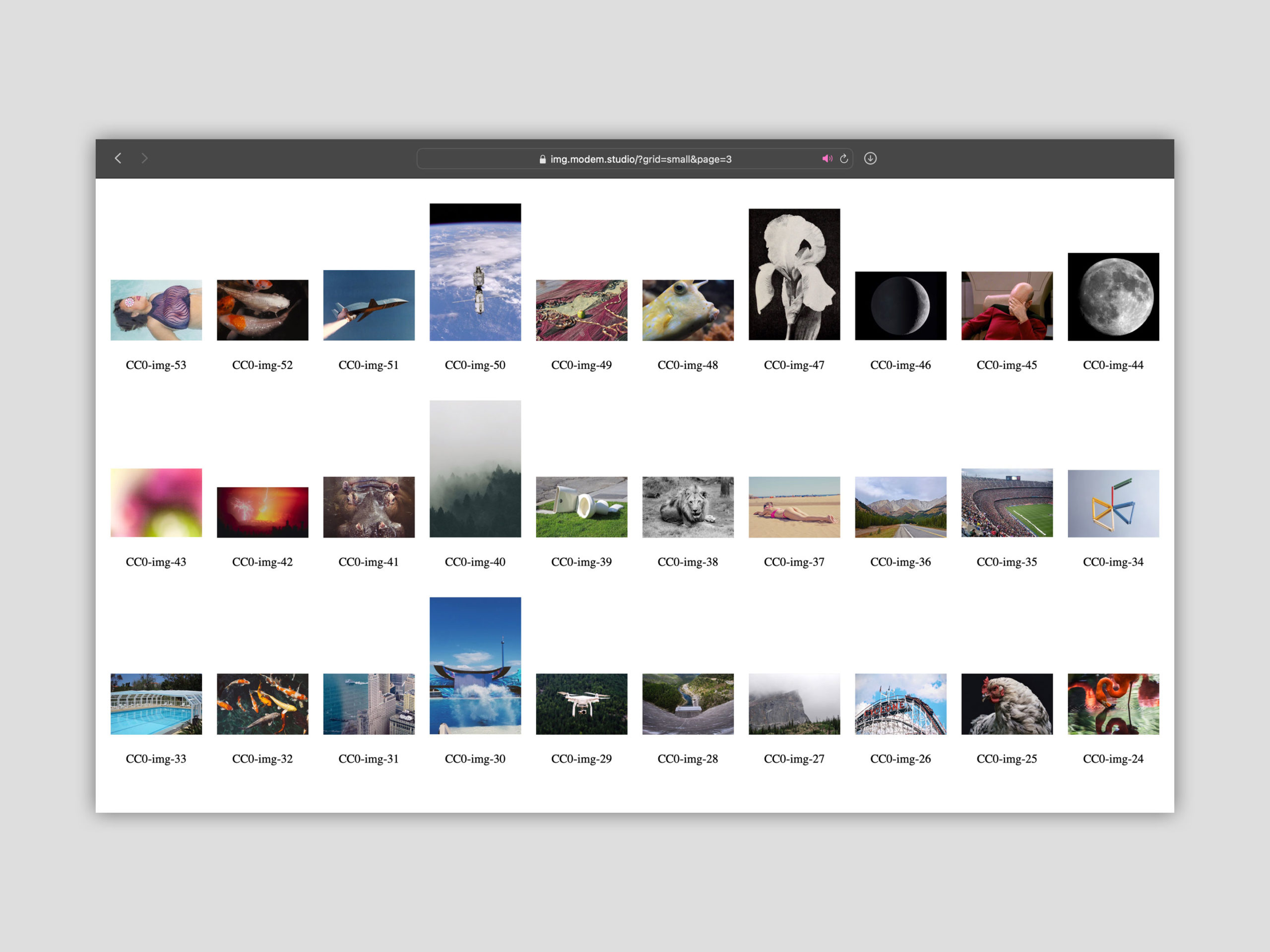
Task: Click the caption "CC0-img-47"
Action: 794,365
